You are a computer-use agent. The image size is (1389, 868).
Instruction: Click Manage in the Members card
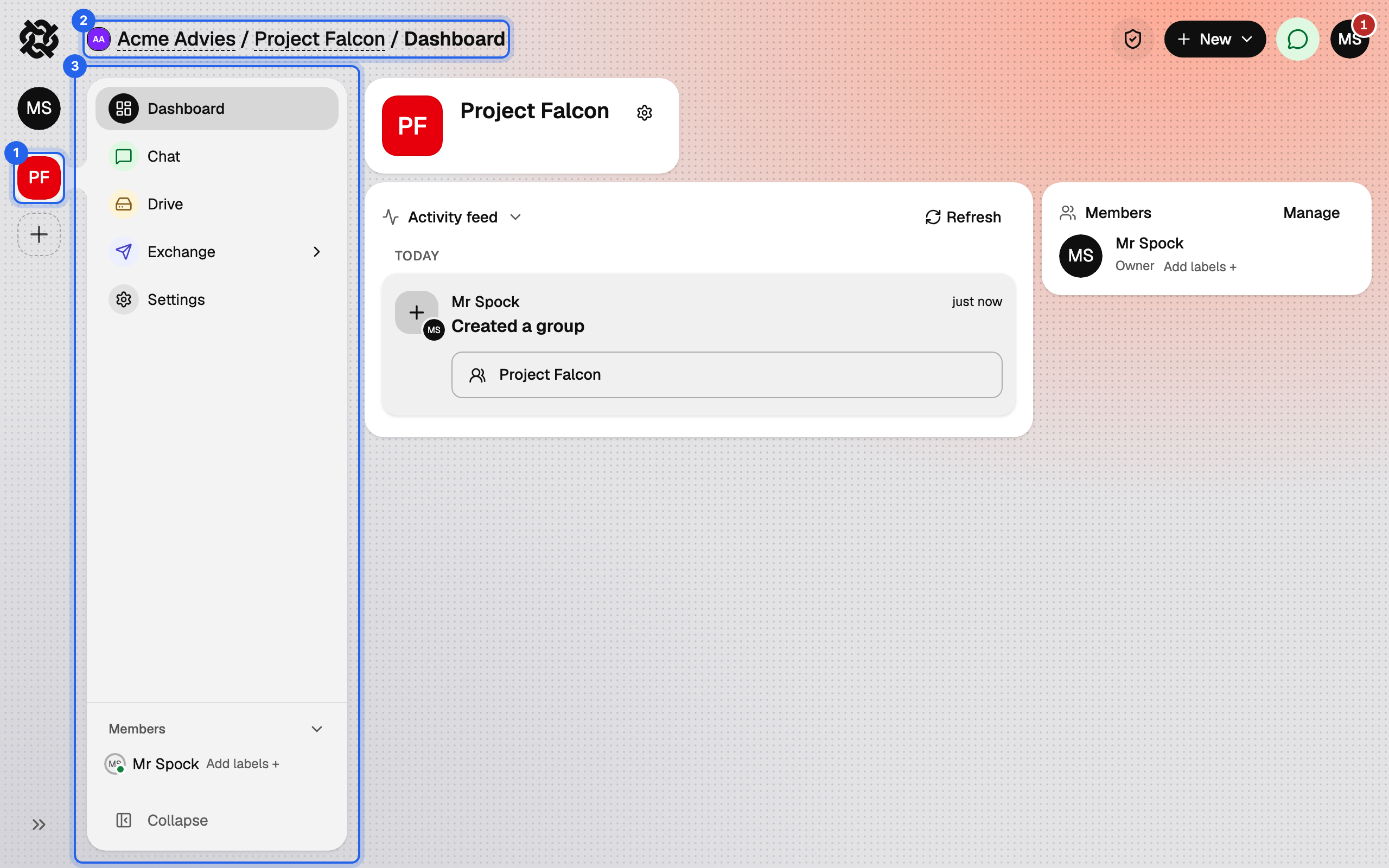click(1311, 213)
